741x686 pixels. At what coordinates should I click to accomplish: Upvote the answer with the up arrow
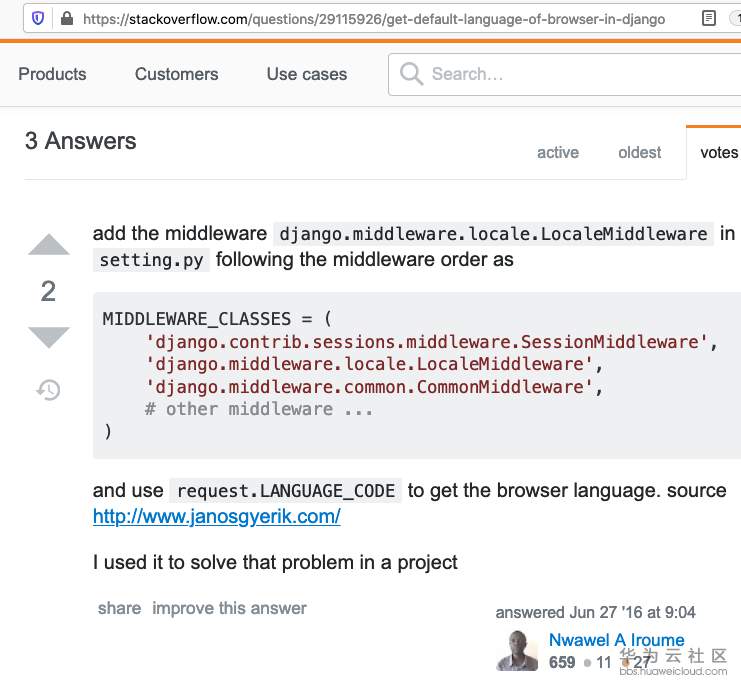(x=48, y=245)
